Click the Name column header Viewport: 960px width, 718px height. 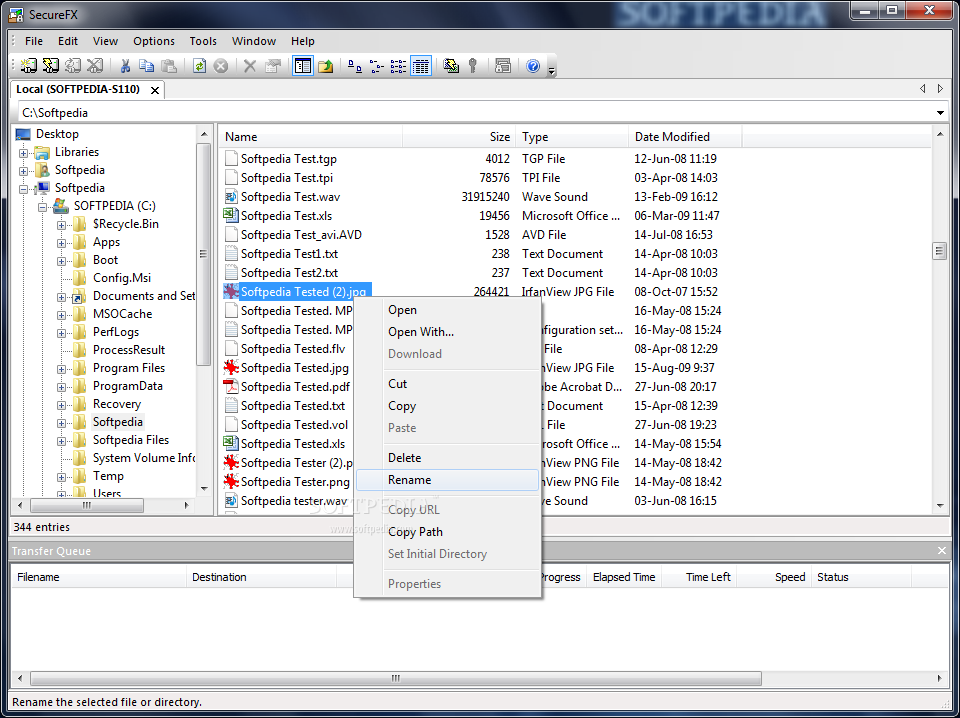(x=241, y=137)
